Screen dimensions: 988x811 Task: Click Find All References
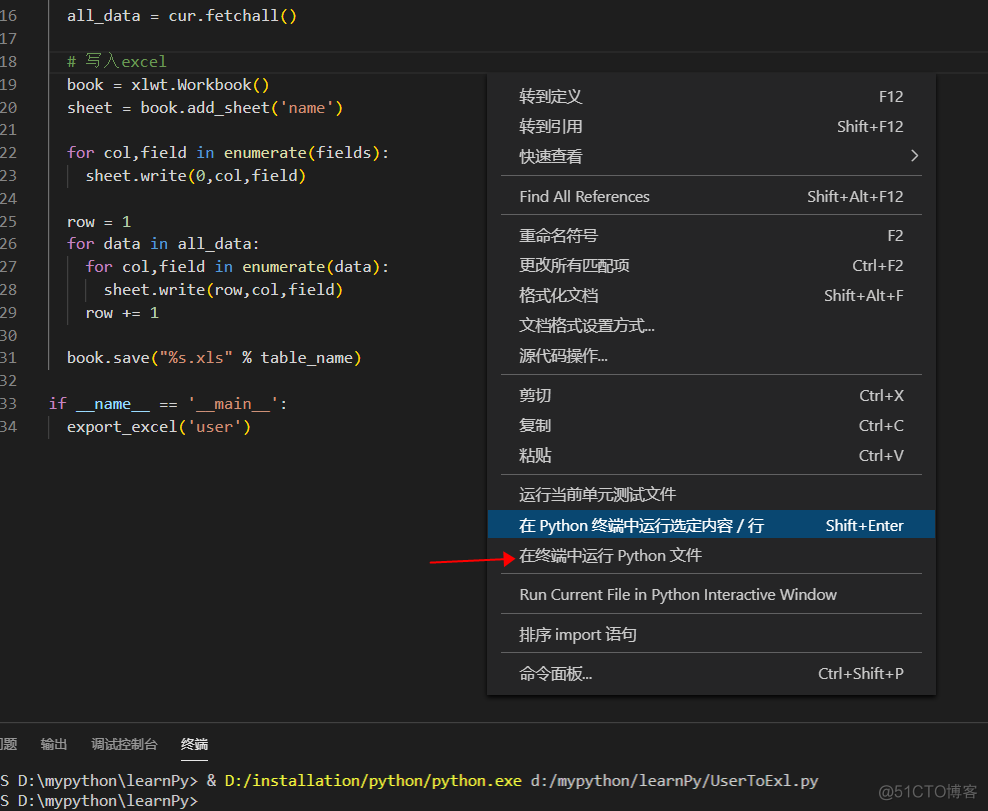tap(584, 196)
